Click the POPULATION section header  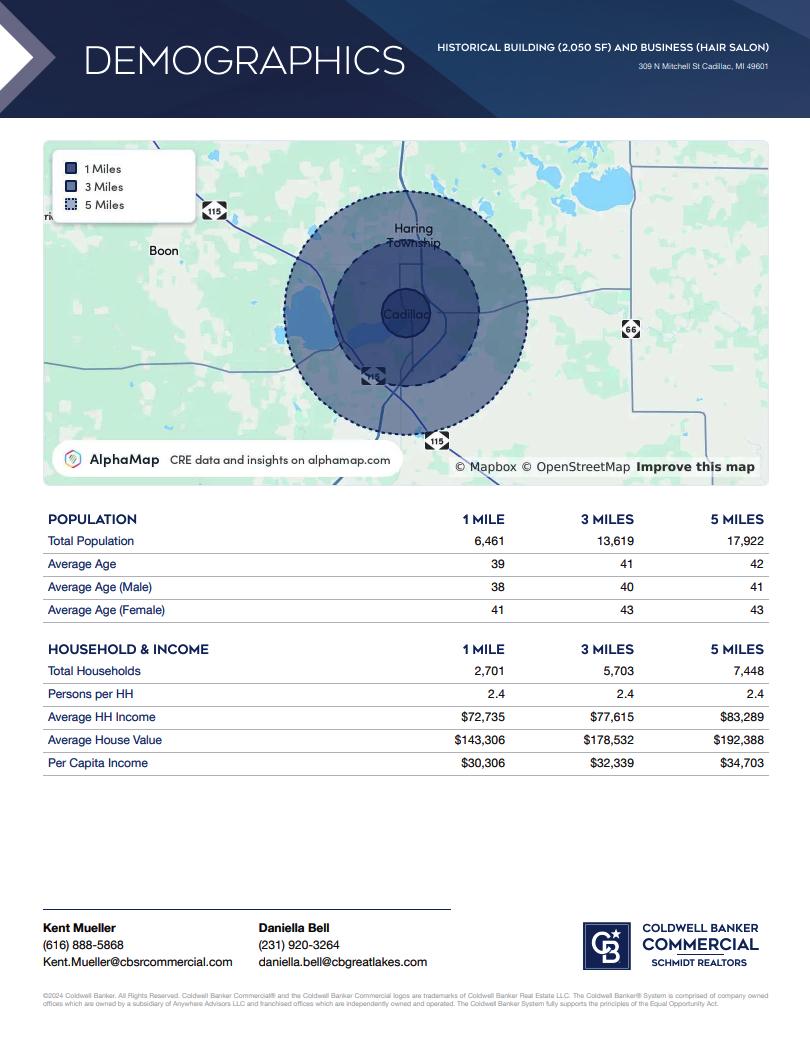click(92, 519)
